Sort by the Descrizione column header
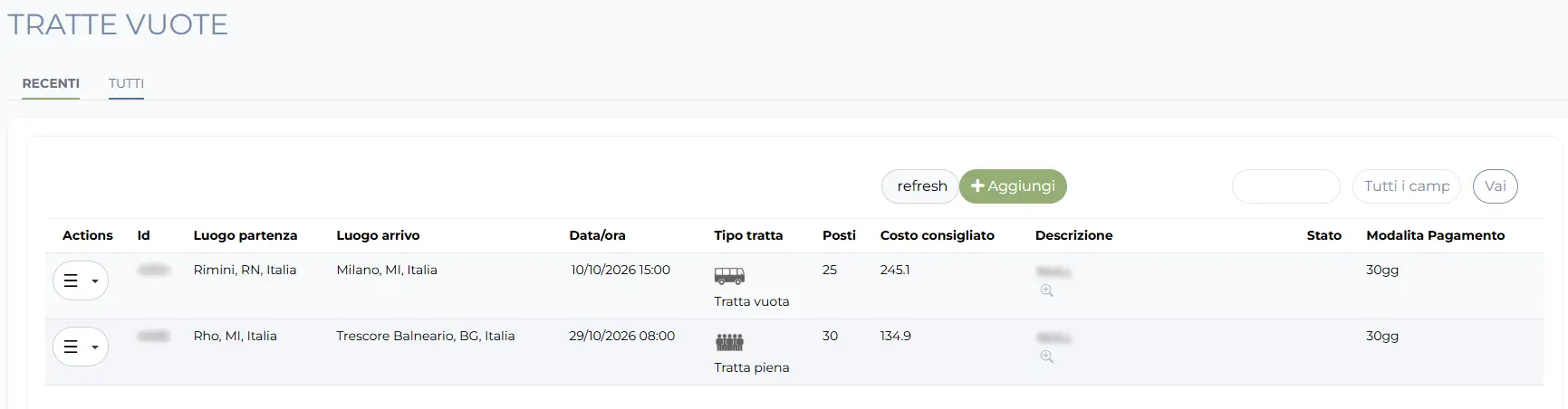 [x=1073, y=235]
